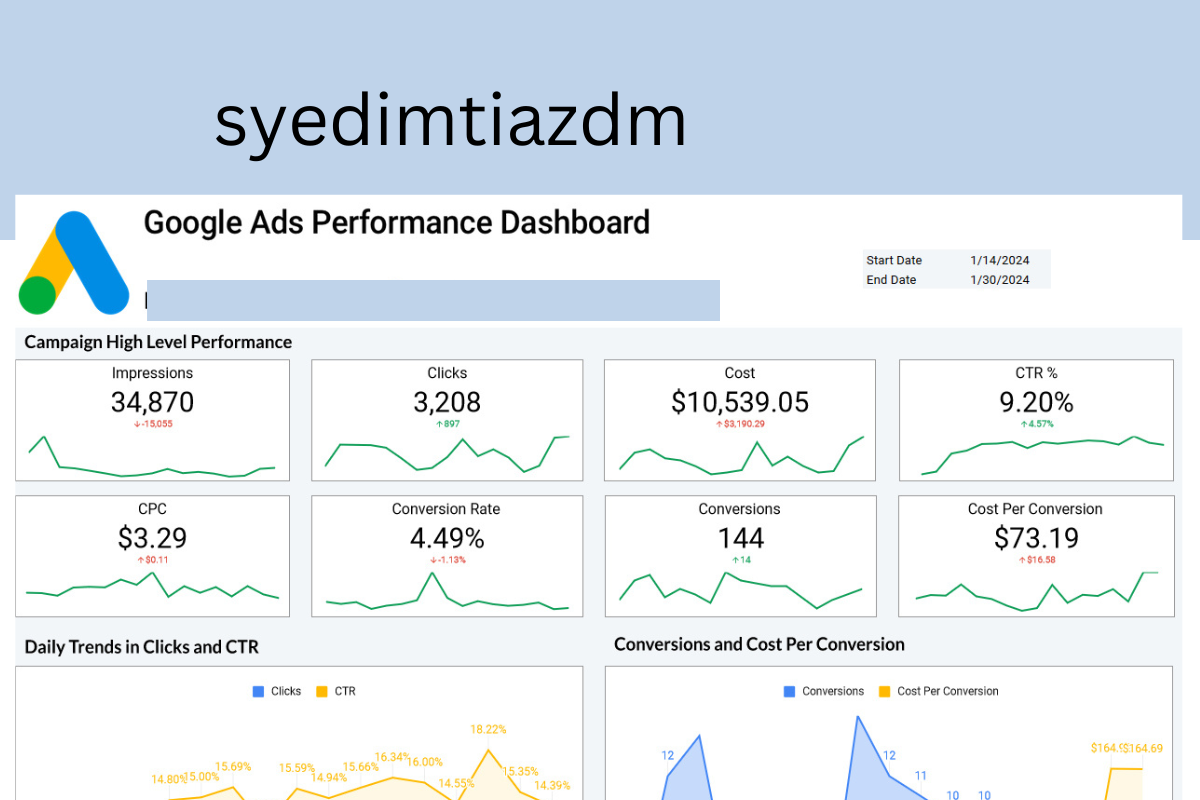Toggle the Conversions series legend label
Screen dimensions: 1200x800
click(x=833, y=691)
